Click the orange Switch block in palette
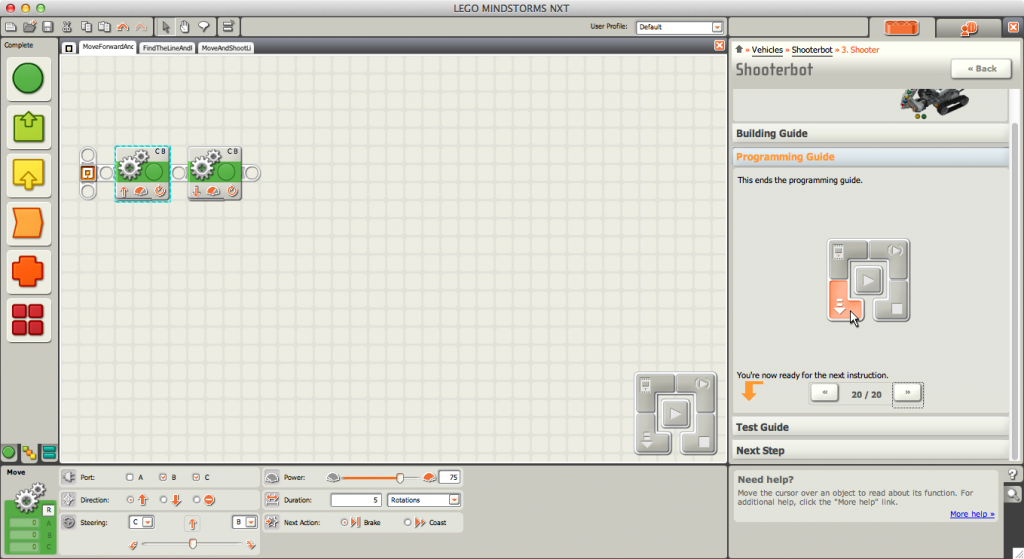The width and height of the screenshot is (1024, 559). (29, 223)
